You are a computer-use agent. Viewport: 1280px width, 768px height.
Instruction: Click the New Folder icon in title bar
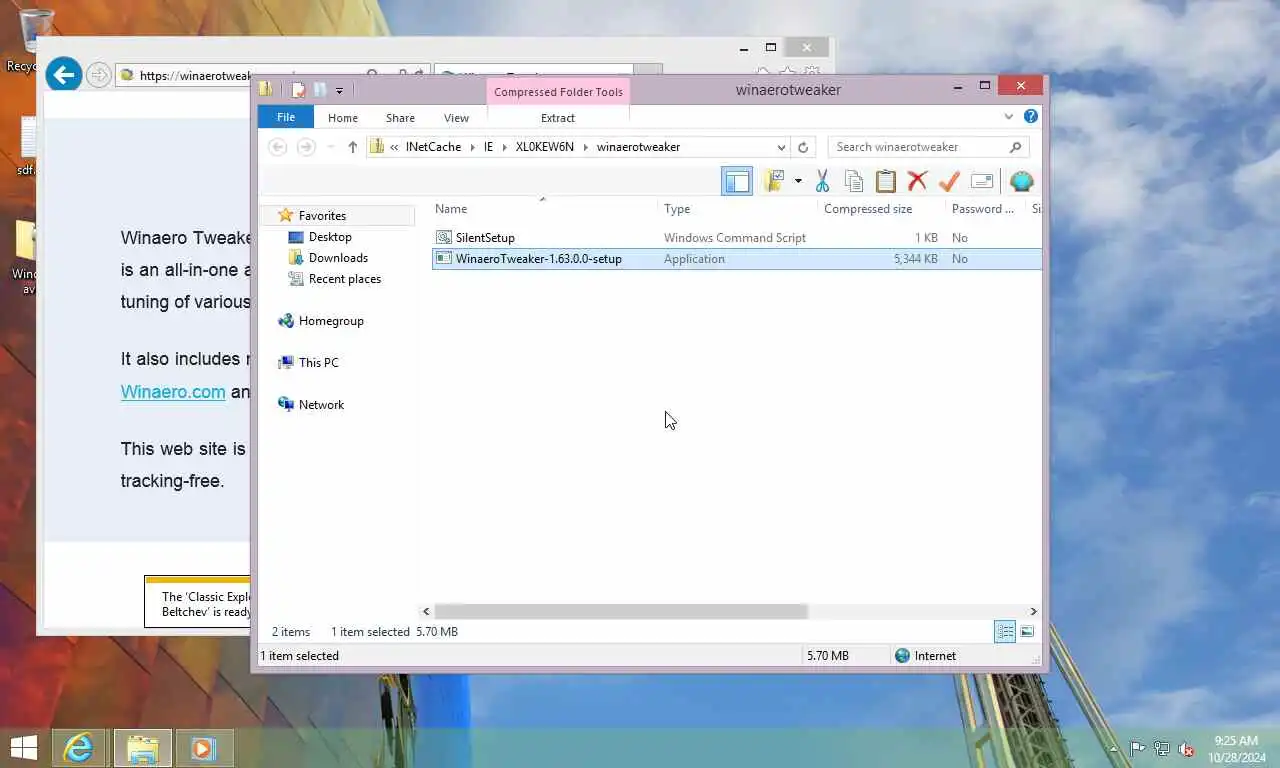[319, 90]
